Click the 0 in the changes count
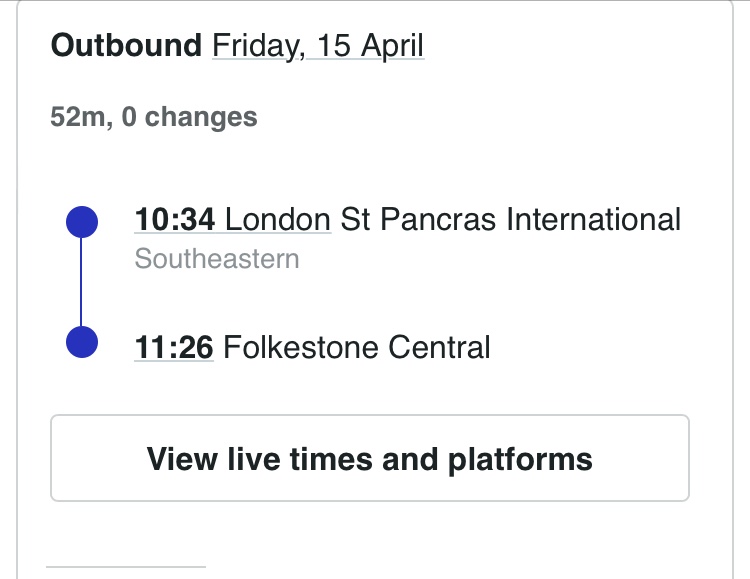Viewport: 750px width, 579px height. point(130,117)
